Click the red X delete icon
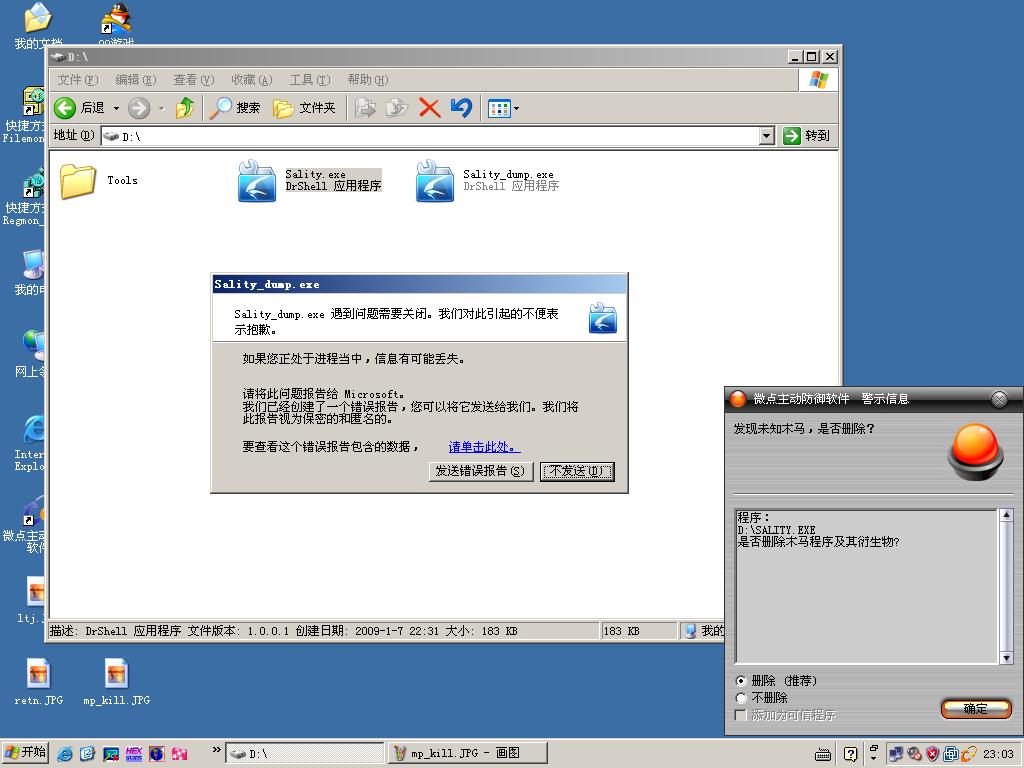Screen dimensions: 1024x768 429,108
